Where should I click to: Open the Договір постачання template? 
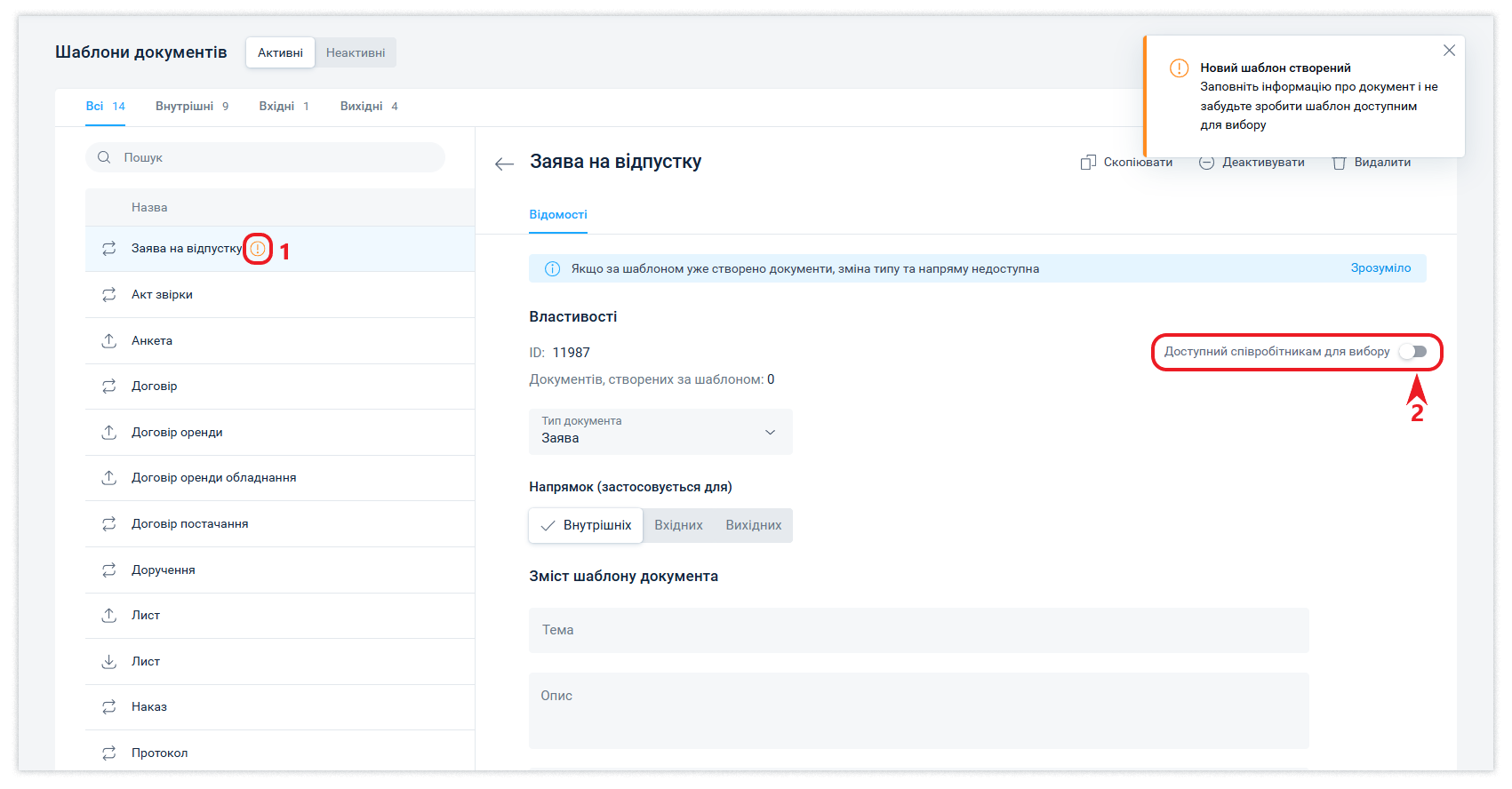[190, 524]
